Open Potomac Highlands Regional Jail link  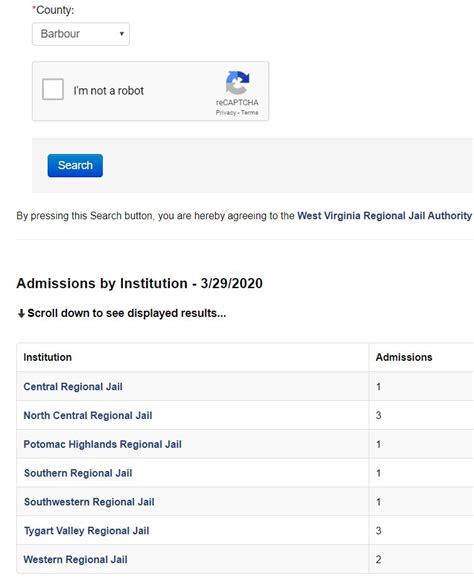pyautogui.click(x=102, y=444)
